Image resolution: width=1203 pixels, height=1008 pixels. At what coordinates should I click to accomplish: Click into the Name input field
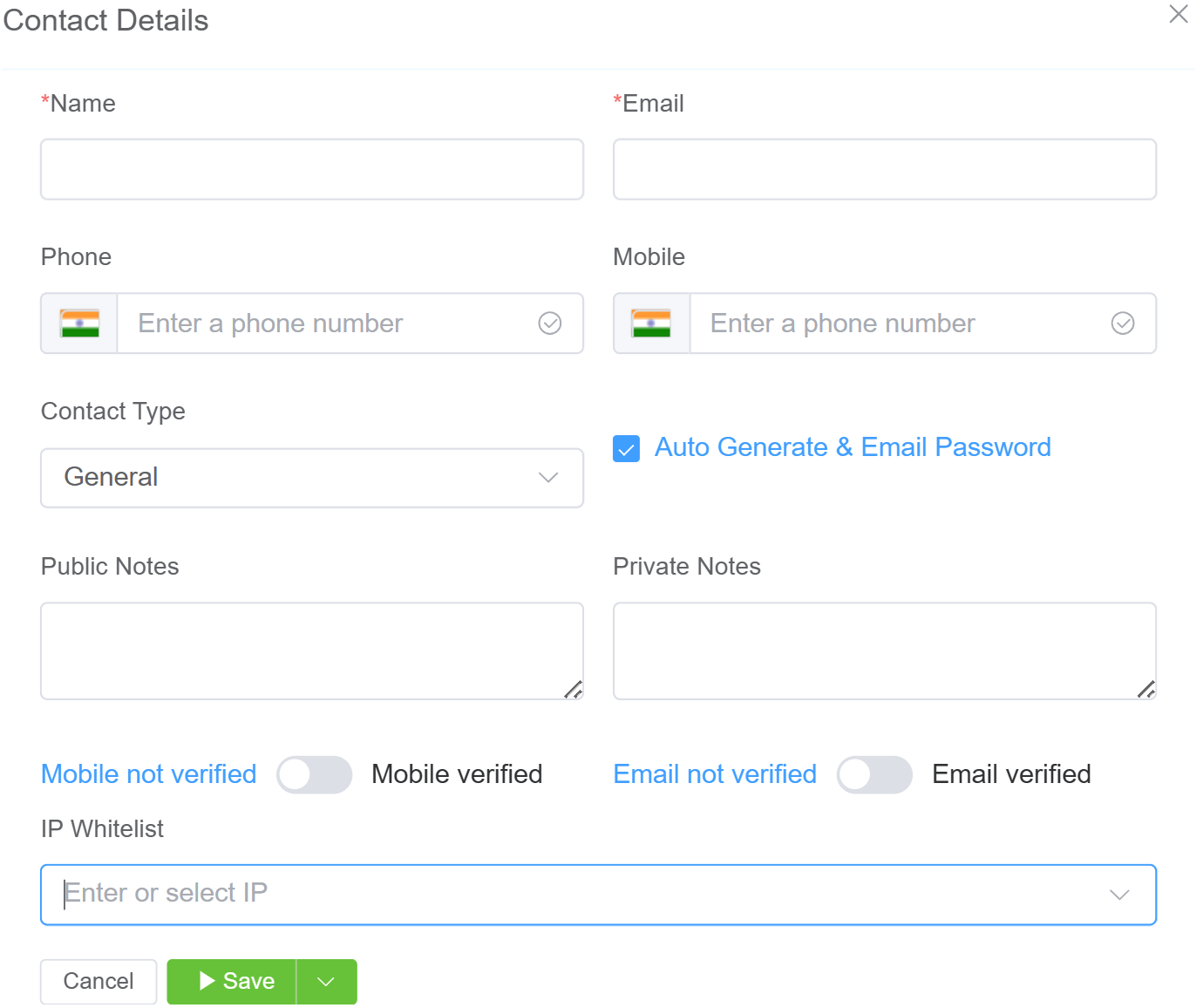312,169
